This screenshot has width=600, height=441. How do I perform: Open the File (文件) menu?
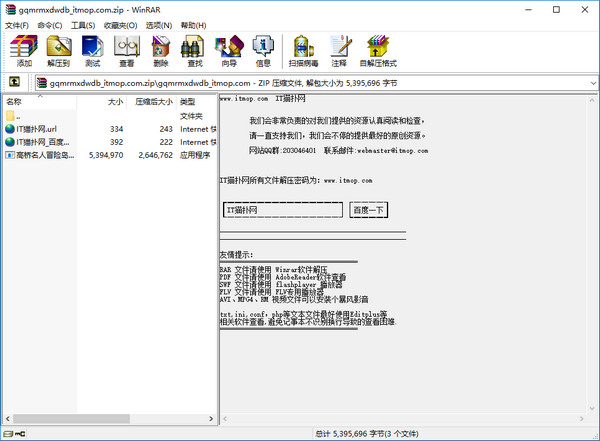coord(17,25)
